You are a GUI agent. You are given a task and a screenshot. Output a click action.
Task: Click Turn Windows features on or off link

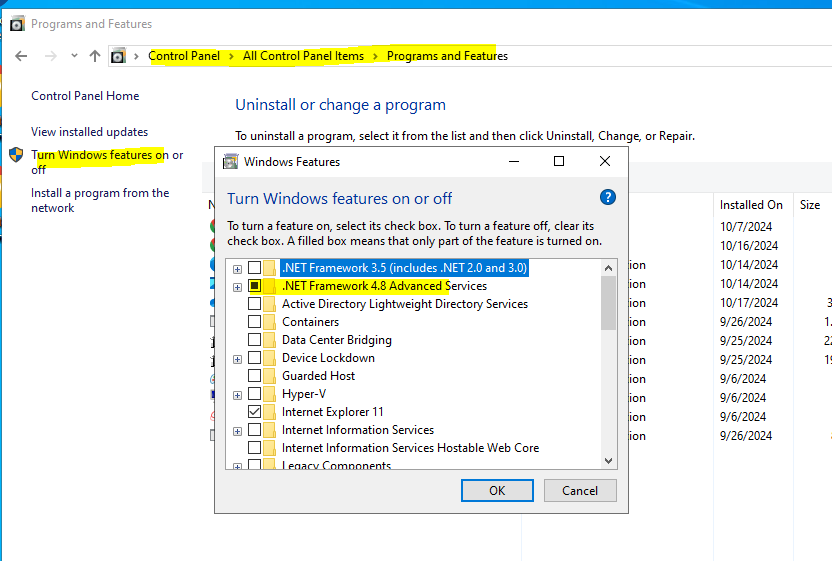[x=107, y=162]
